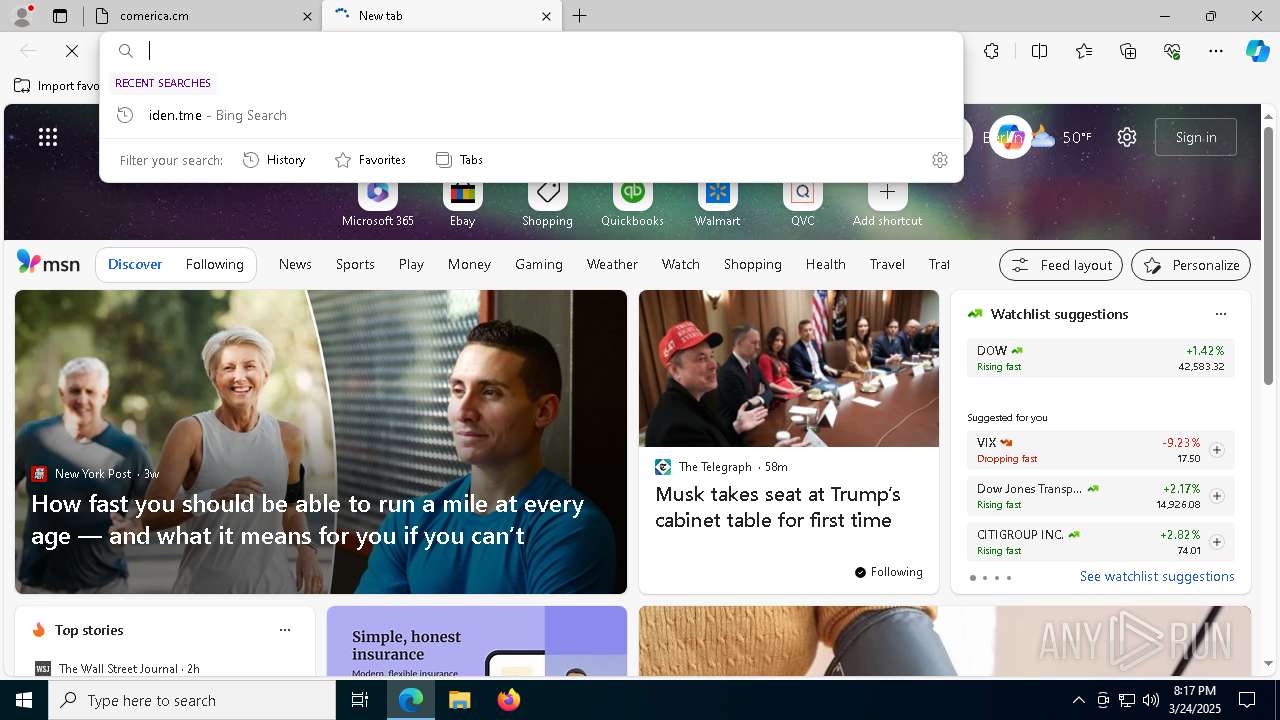This screenshot has width=1280, height=720.
Task: Open Collections toolbar icon
Action: (x=1128, y=51)
